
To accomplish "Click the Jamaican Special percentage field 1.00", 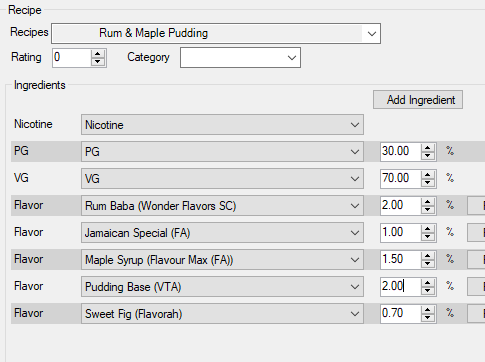I will (400, 232).
